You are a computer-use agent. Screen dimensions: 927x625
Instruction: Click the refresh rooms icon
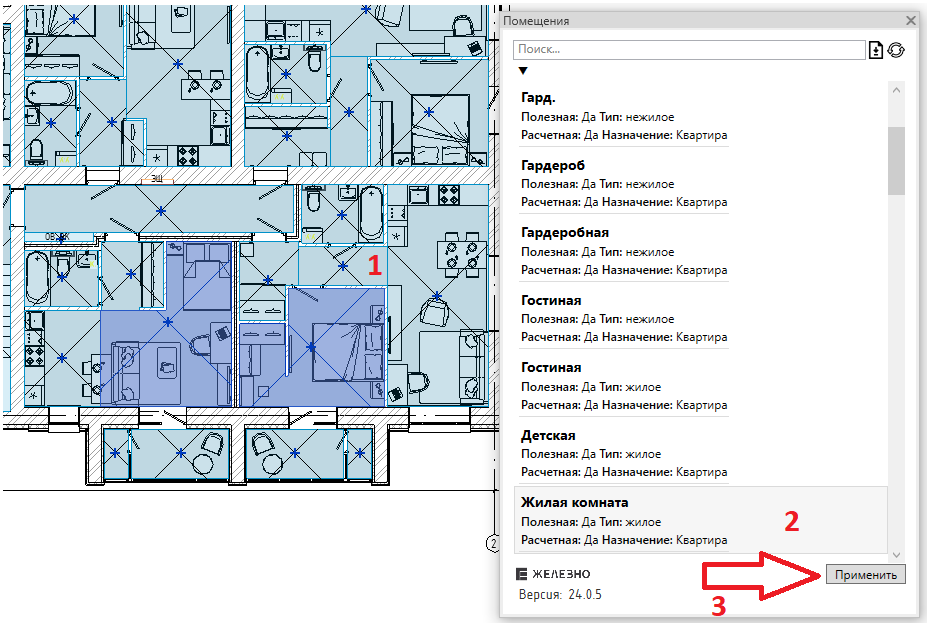click(x=896, y=50)
